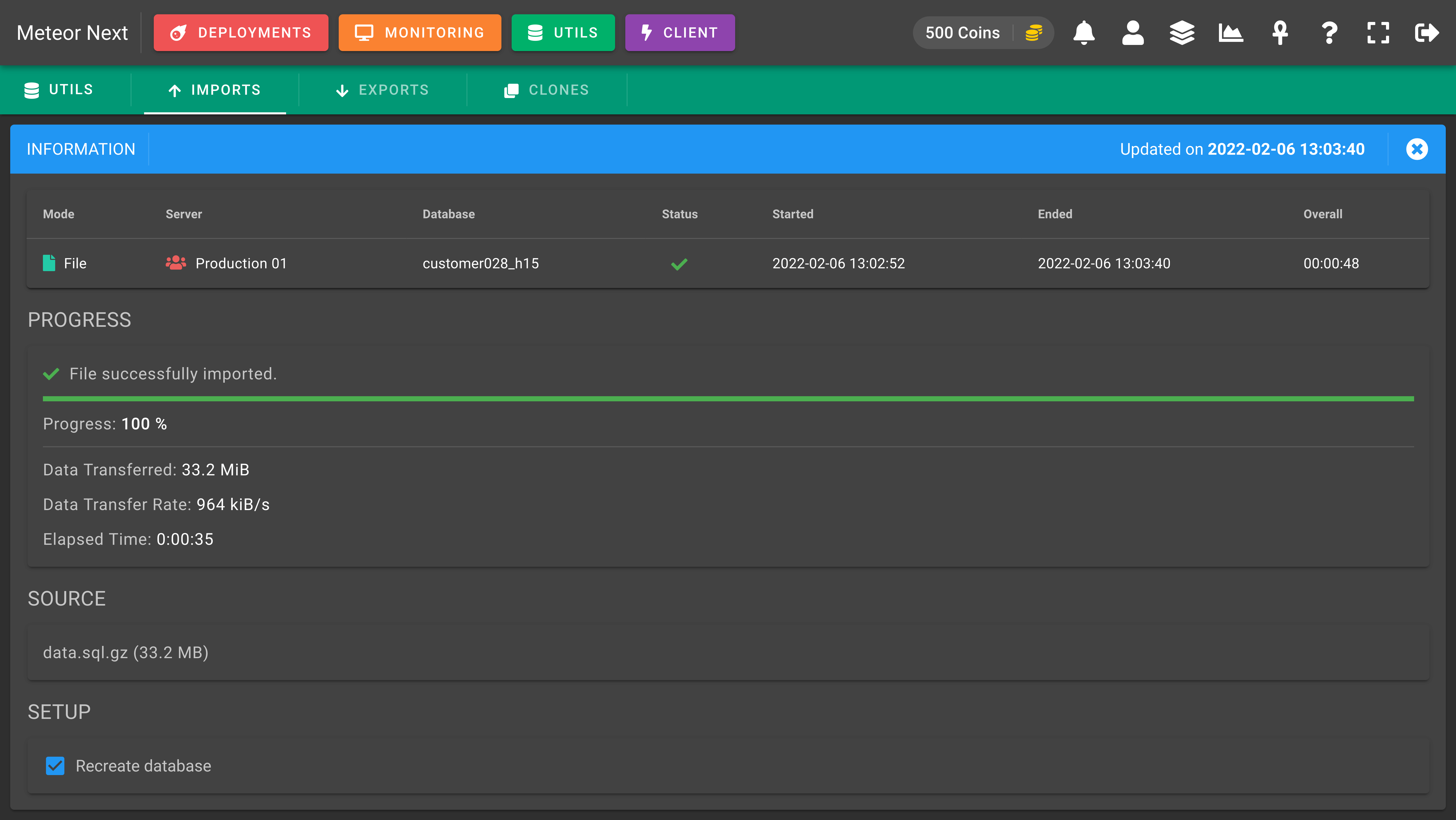Click Data Transfer Rate 964 kiB/s value

tap(233, 504)
